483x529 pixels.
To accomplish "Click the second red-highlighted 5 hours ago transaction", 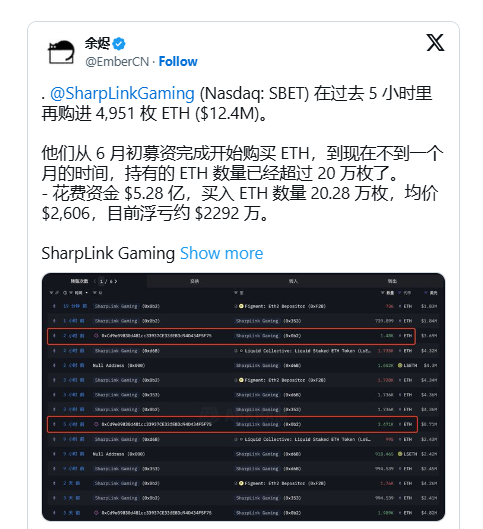I will click(232, 424).
